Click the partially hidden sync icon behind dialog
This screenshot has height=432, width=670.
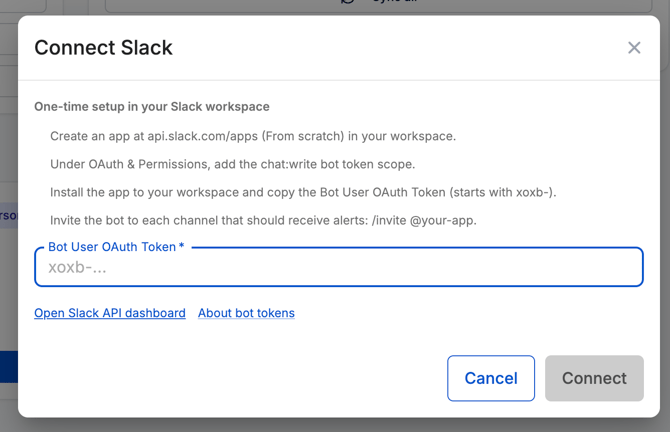click(x=348, y=2)
